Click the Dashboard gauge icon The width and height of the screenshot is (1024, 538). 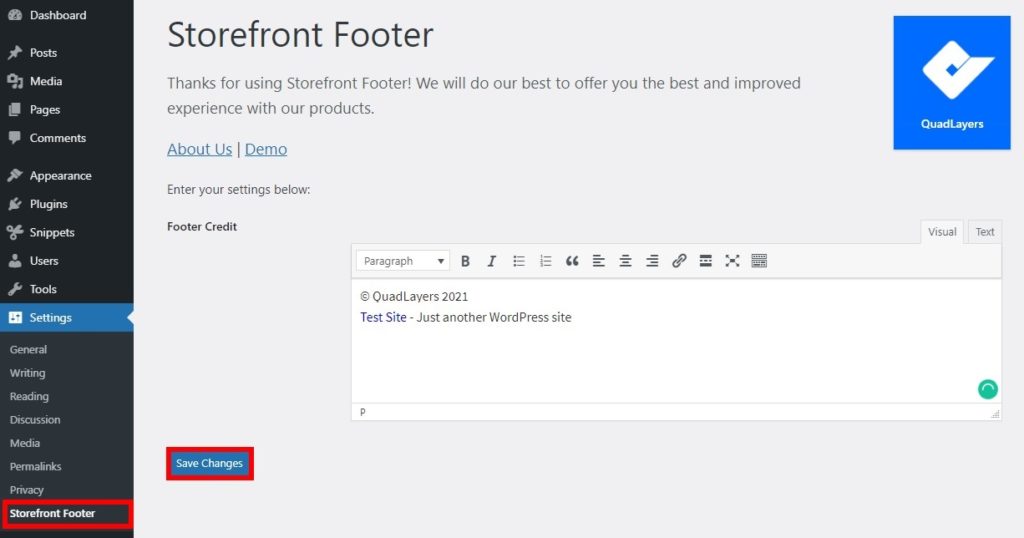(x=14, y=15)
